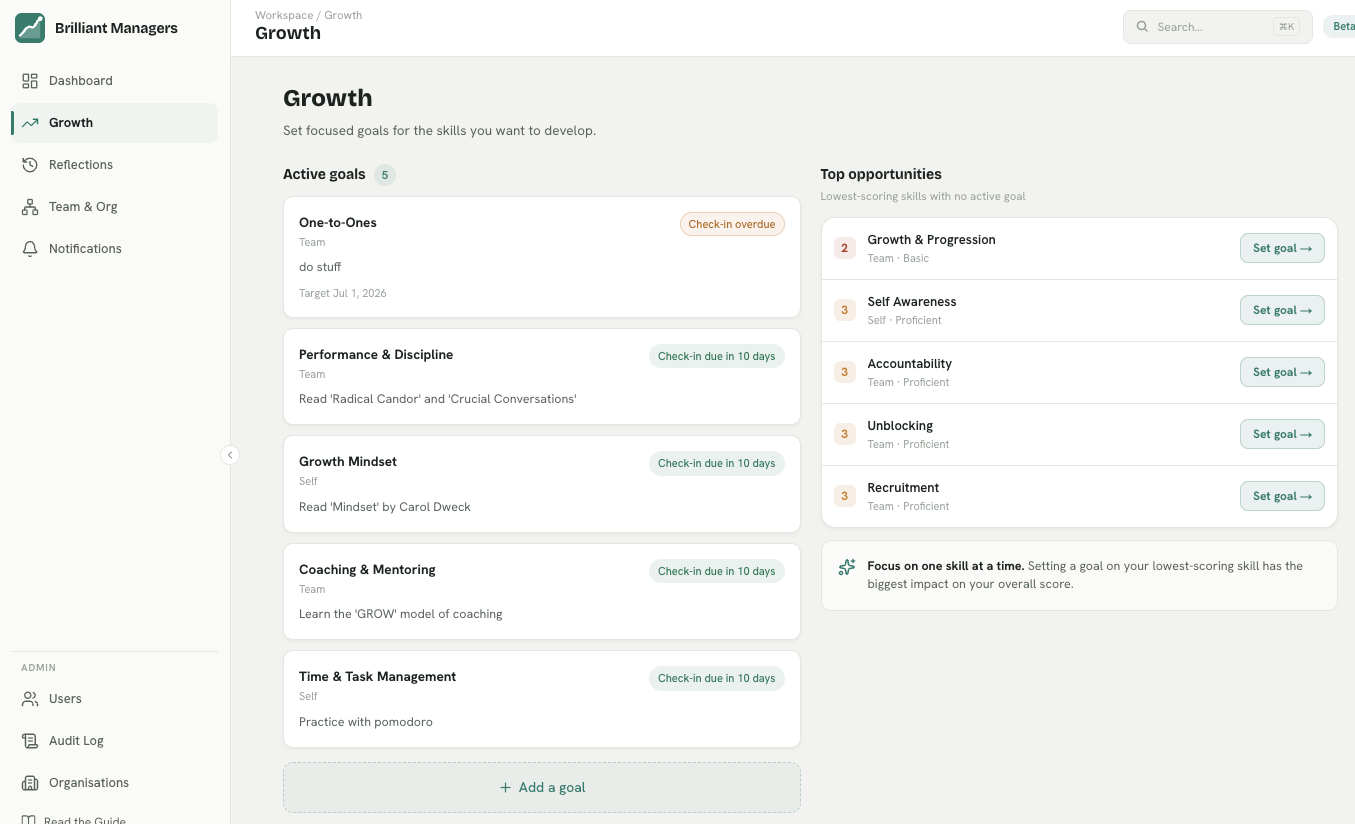Click score 2 badge for Growth & Progression
The image size is (1355, 824).
845,248
